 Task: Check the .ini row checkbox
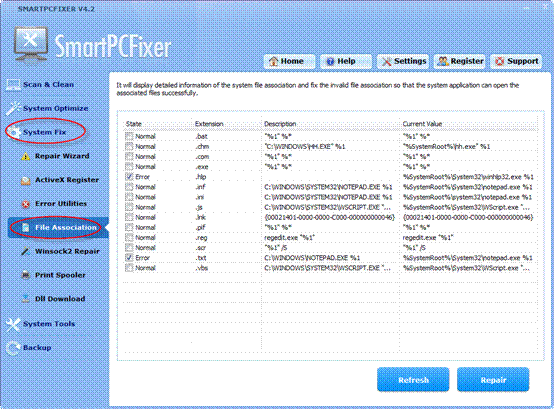coord(129,197)
